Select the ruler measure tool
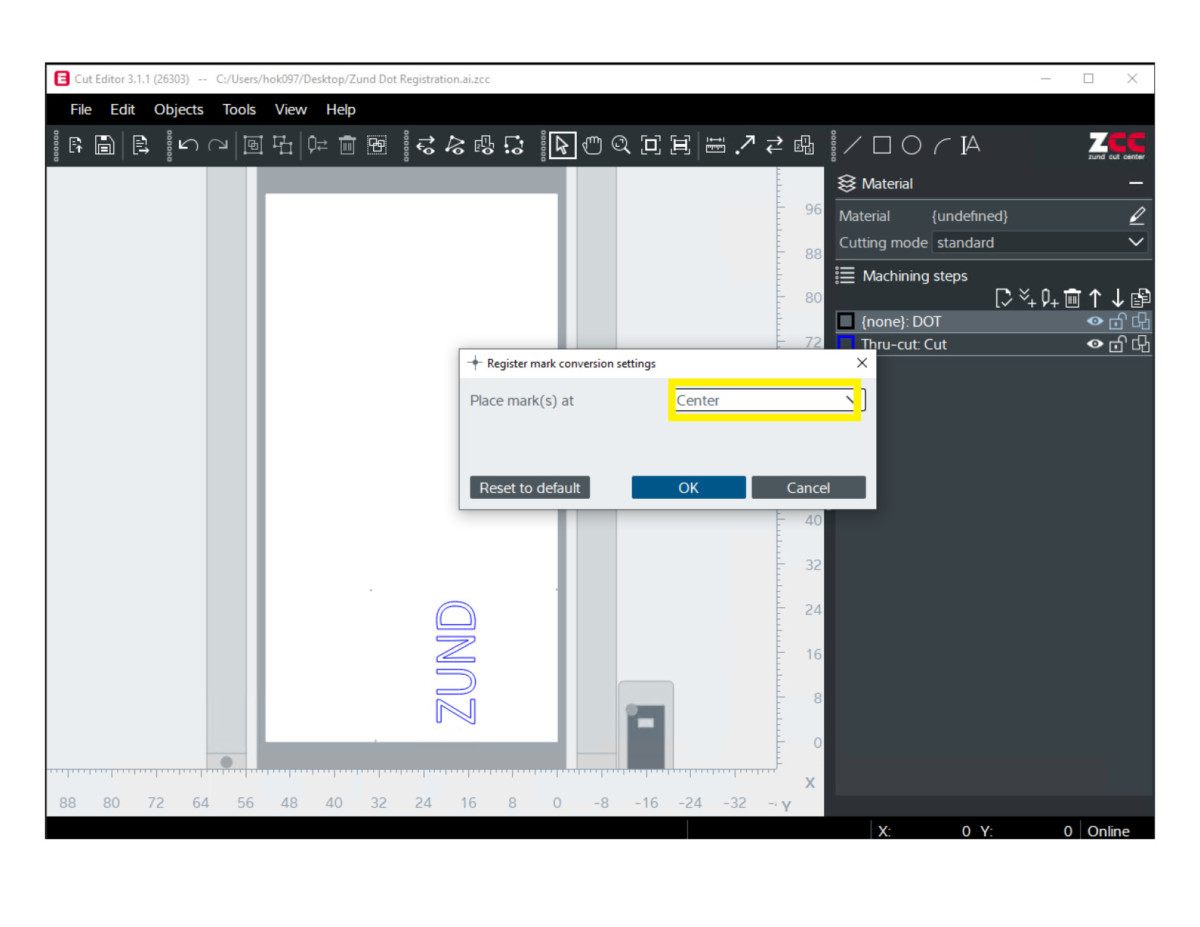This screenshot has height=927, width=1200. 715,146
